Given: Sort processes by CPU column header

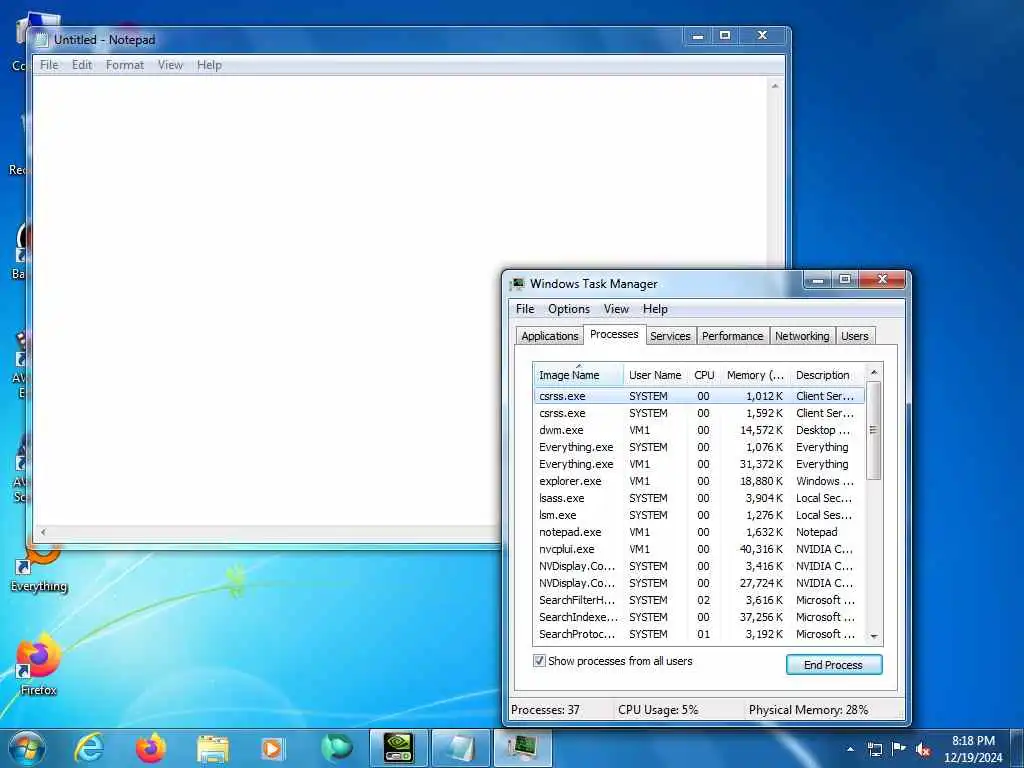Looking at the screenshot, I should (704, 375).
